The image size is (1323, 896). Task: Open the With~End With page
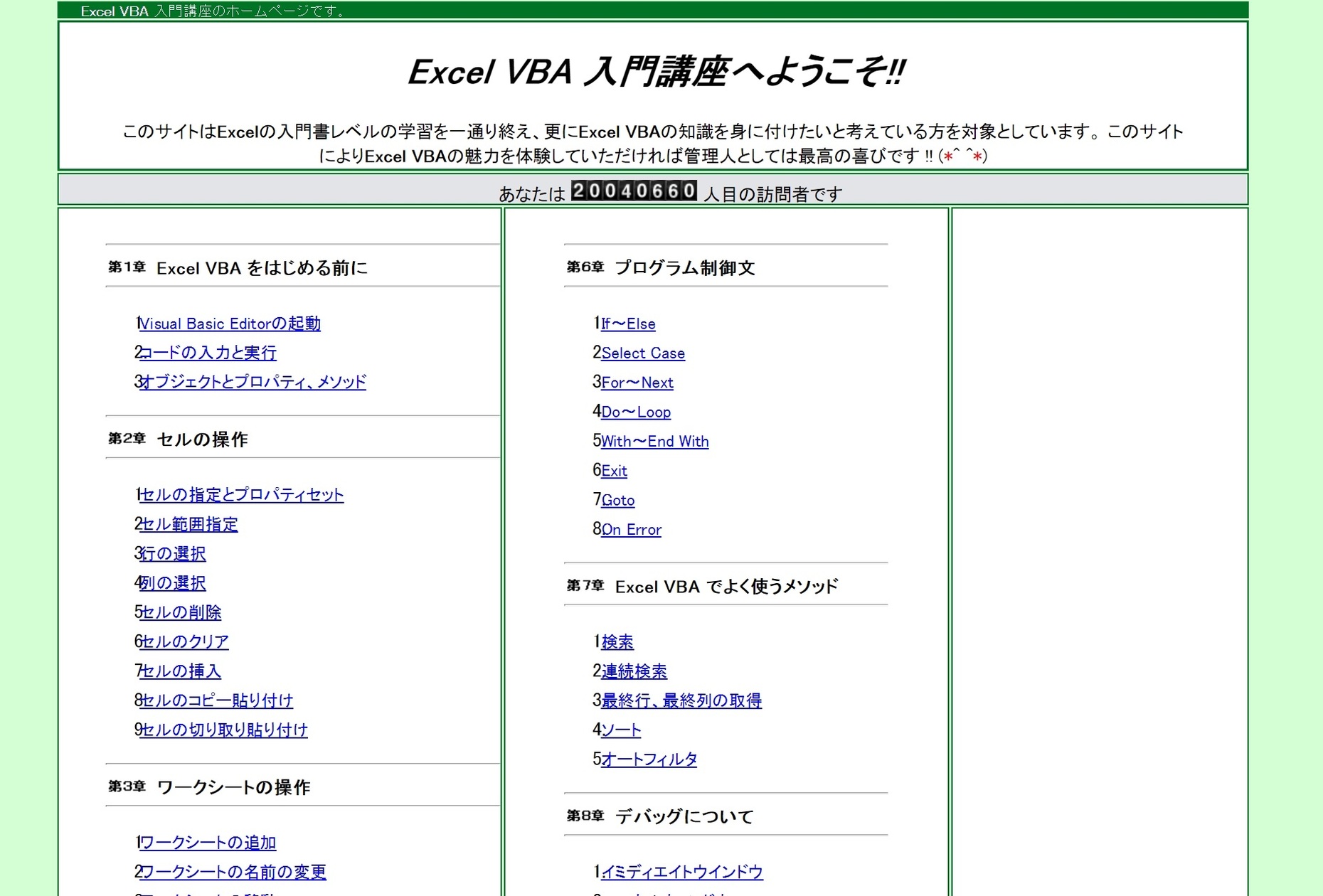coord(654,441)
